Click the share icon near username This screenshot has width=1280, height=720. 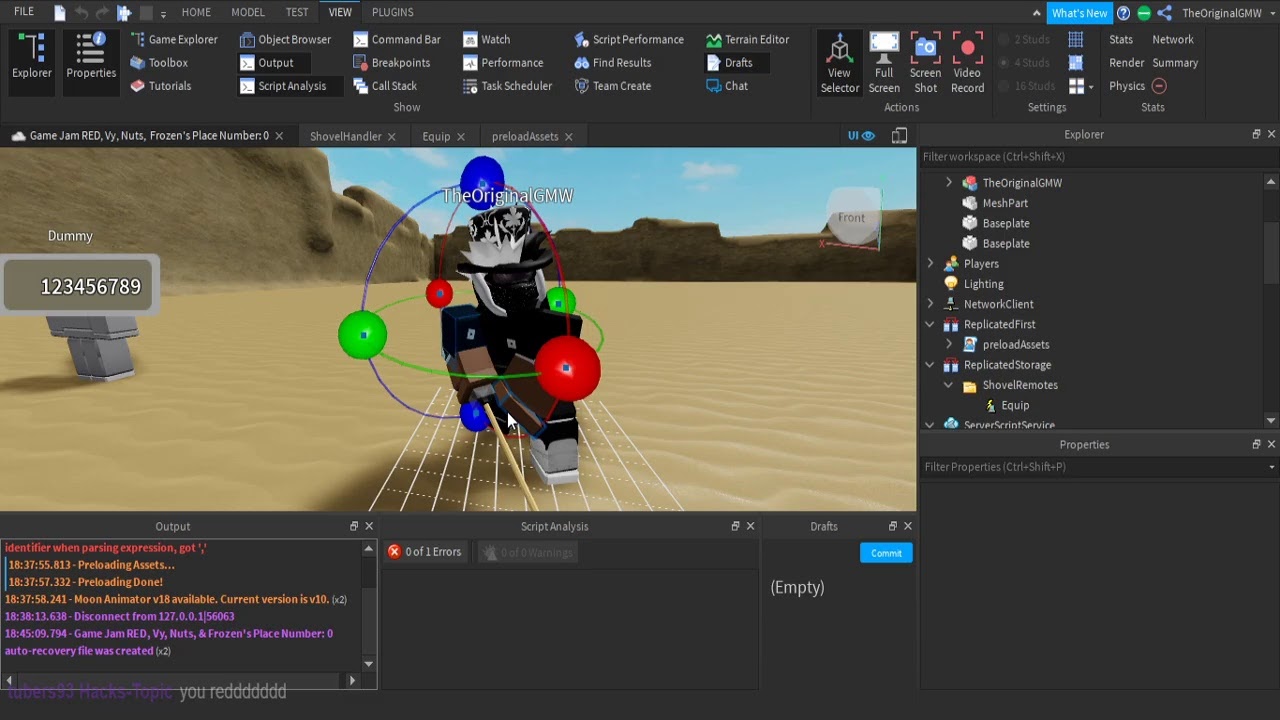tap(1165, 13)
